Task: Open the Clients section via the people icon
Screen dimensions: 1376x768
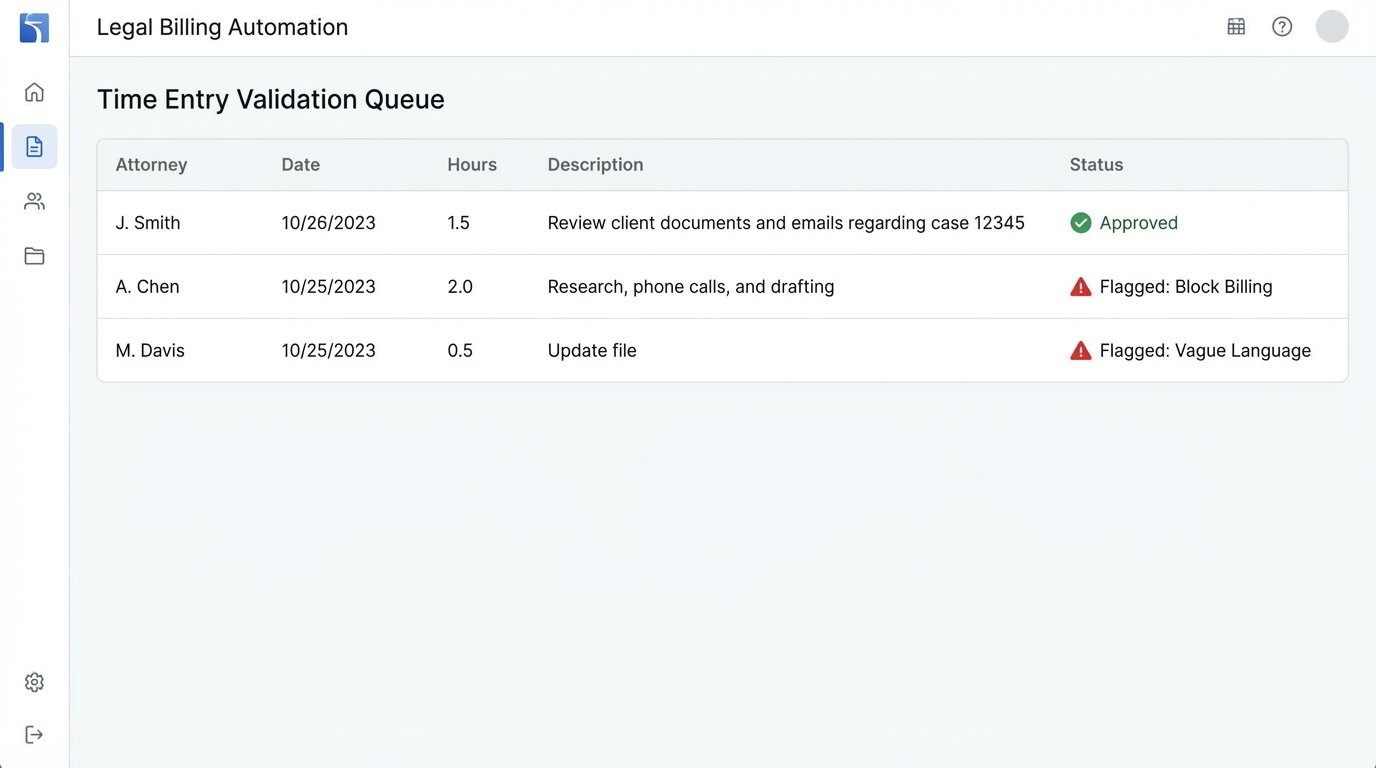Action: tap(33, 200)
